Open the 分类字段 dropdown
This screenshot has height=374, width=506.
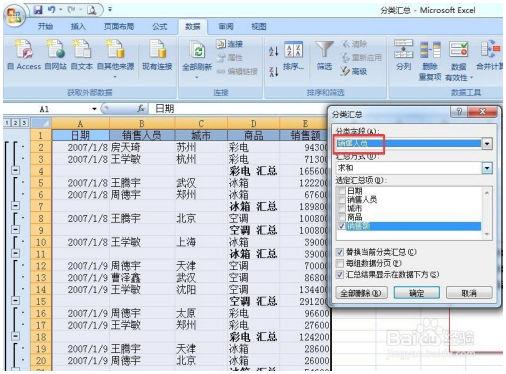[x=487, y=144]
